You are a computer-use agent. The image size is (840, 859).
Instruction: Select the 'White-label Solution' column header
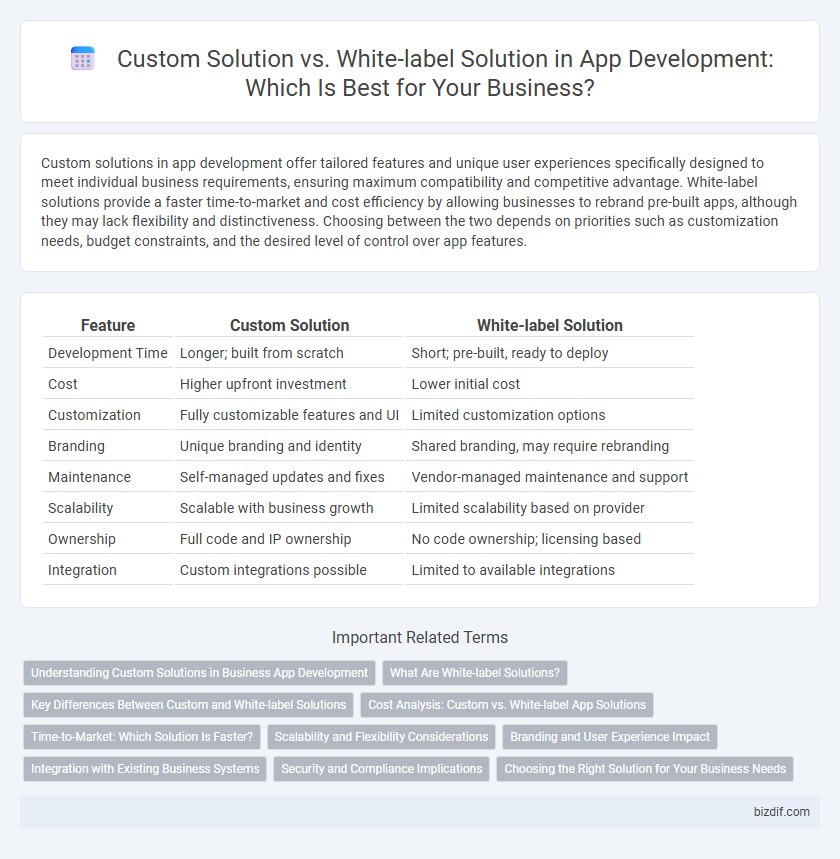click(x=550, y=325)
